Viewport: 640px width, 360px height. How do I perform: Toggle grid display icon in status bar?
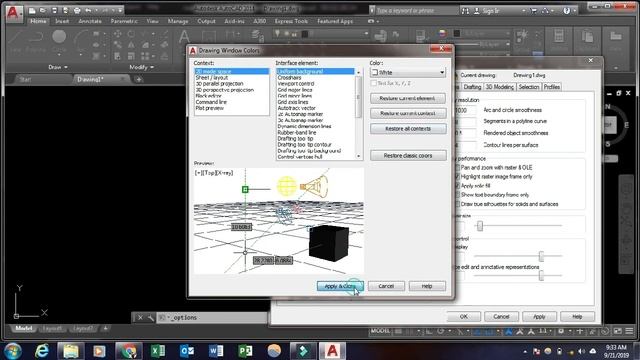tap(398, 331)
